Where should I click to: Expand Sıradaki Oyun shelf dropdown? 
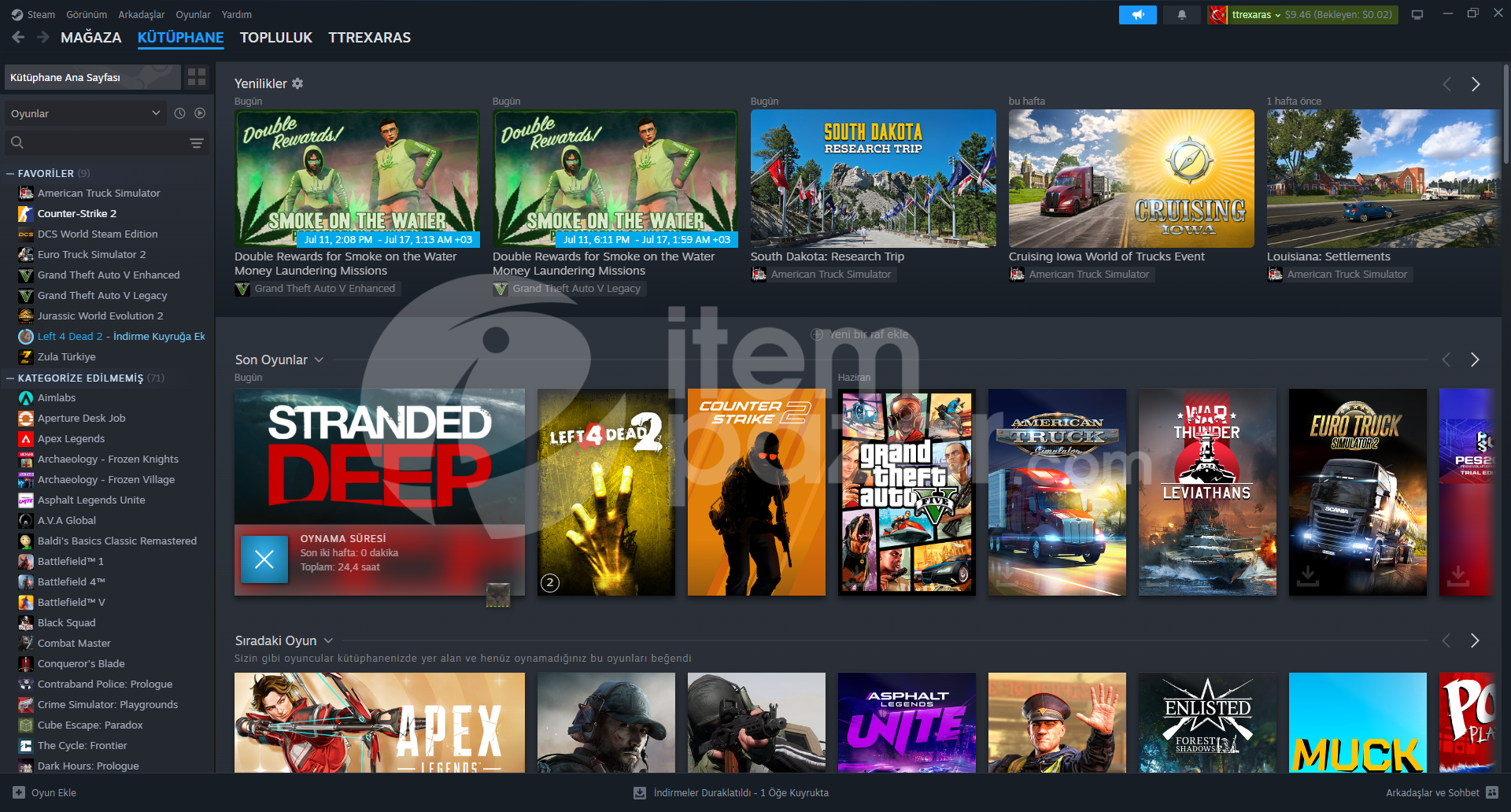tap(328, 640)
